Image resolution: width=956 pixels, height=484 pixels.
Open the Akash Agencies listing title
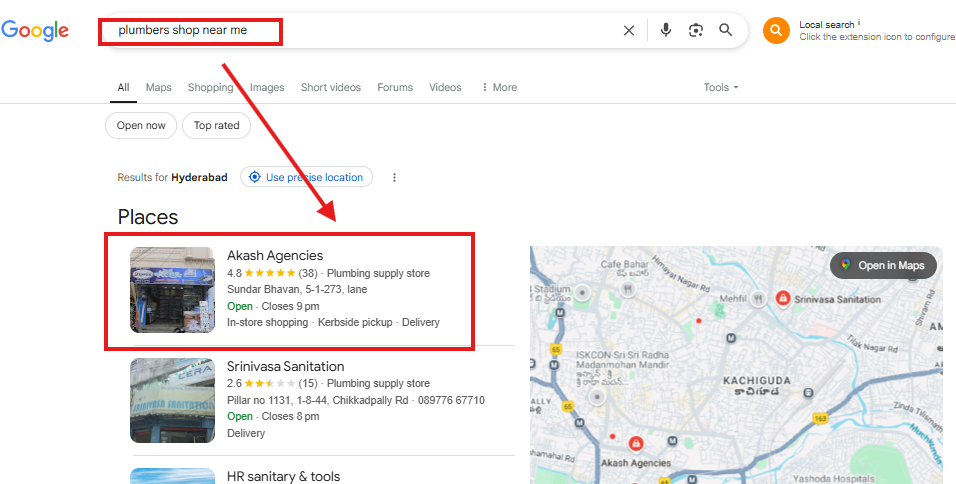(275, 255)
